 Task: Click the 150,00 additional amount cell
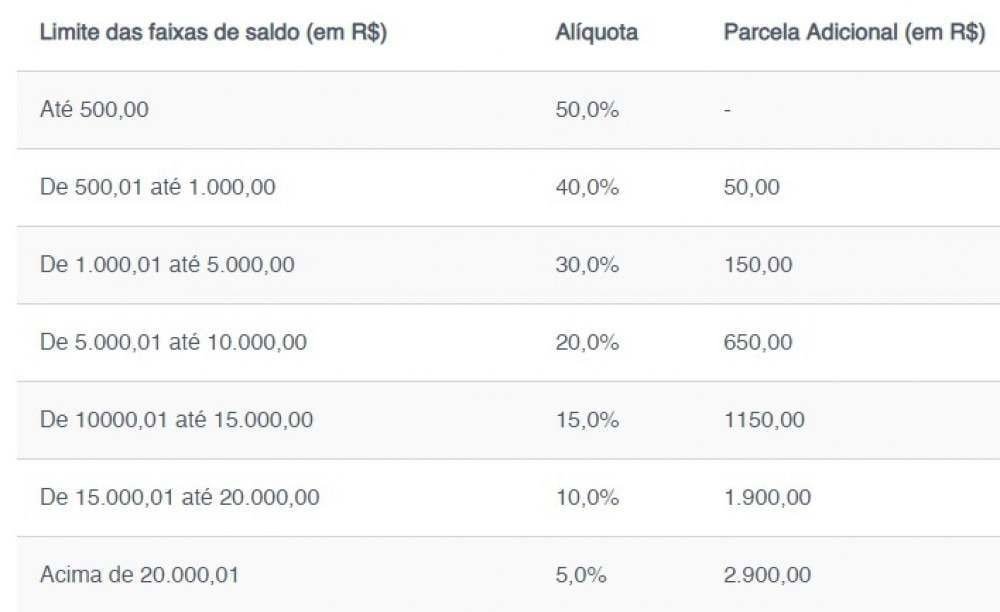[758, 265]
